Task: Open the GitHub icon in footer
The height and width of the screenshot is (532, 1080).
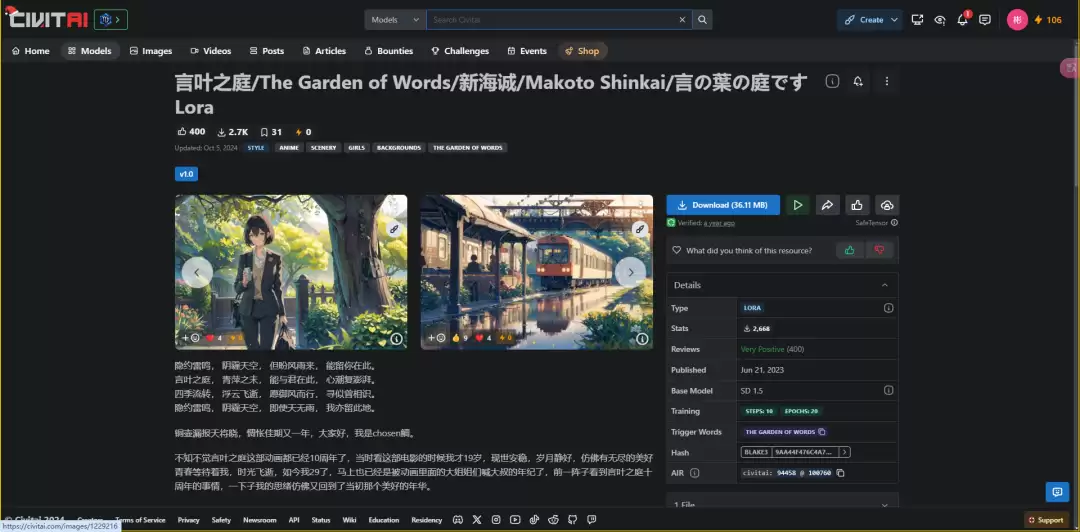Action: pyautogui.click(x=572, y=520)
